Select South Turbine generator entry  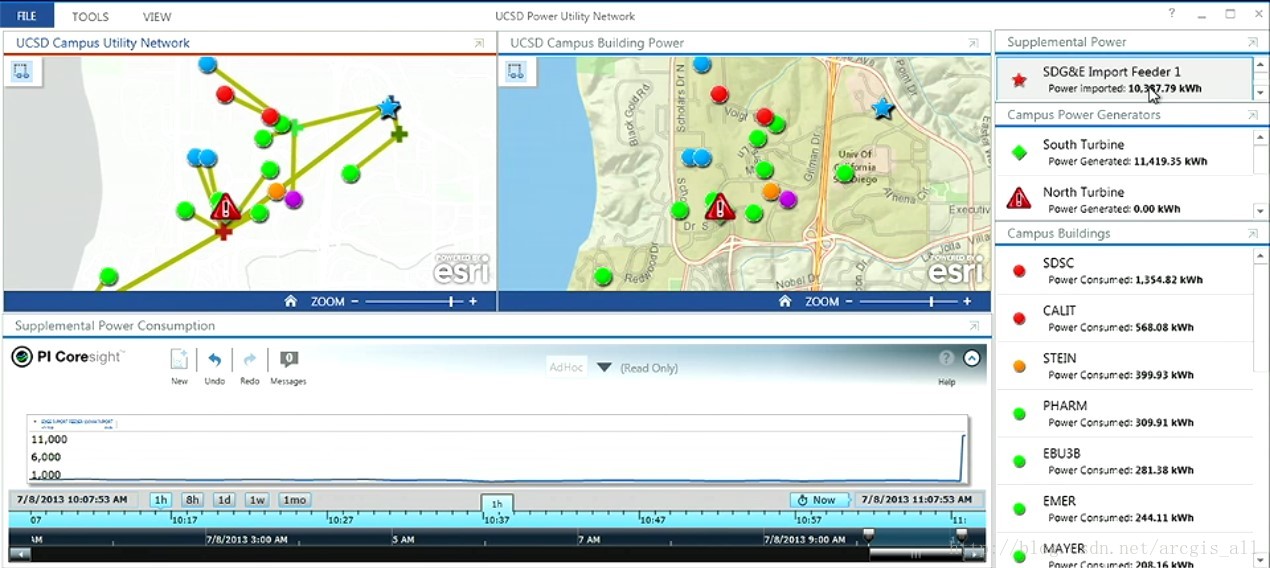pyautogui.click(x=1124, y=152)
